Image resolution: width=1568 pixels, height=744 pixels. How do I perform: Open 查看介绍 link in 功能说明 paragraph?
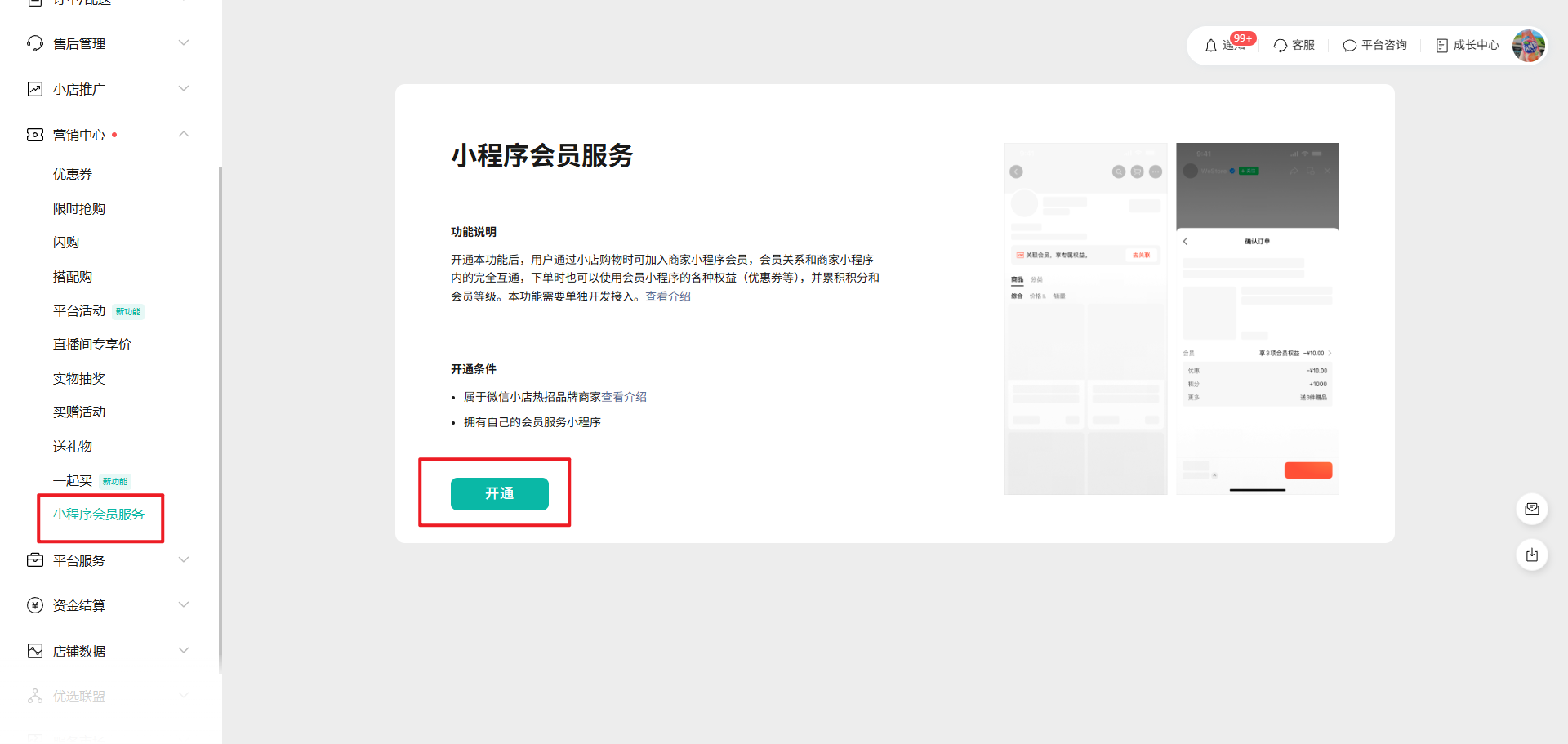668,296
